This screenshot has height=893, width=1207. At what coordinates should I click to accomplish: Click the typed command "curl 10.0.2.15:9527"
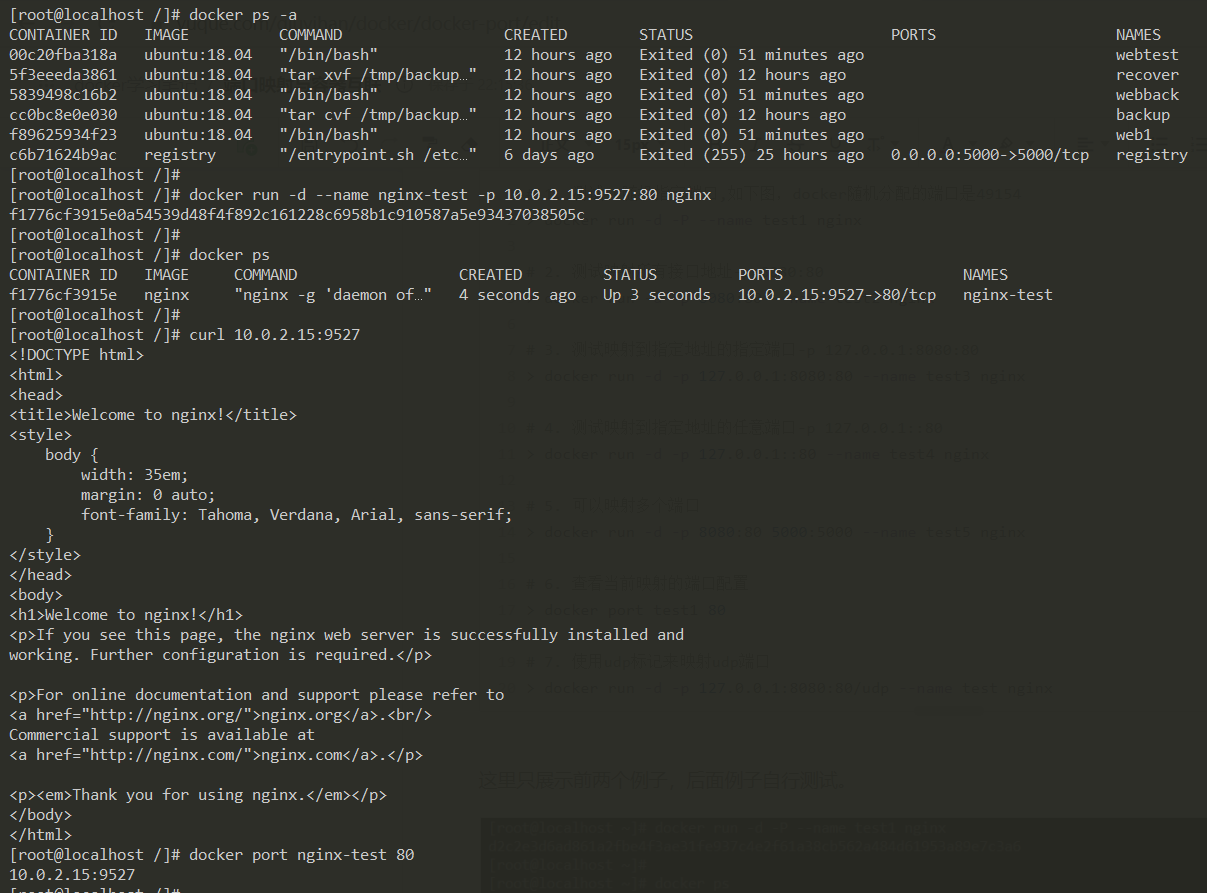[274, 335]
